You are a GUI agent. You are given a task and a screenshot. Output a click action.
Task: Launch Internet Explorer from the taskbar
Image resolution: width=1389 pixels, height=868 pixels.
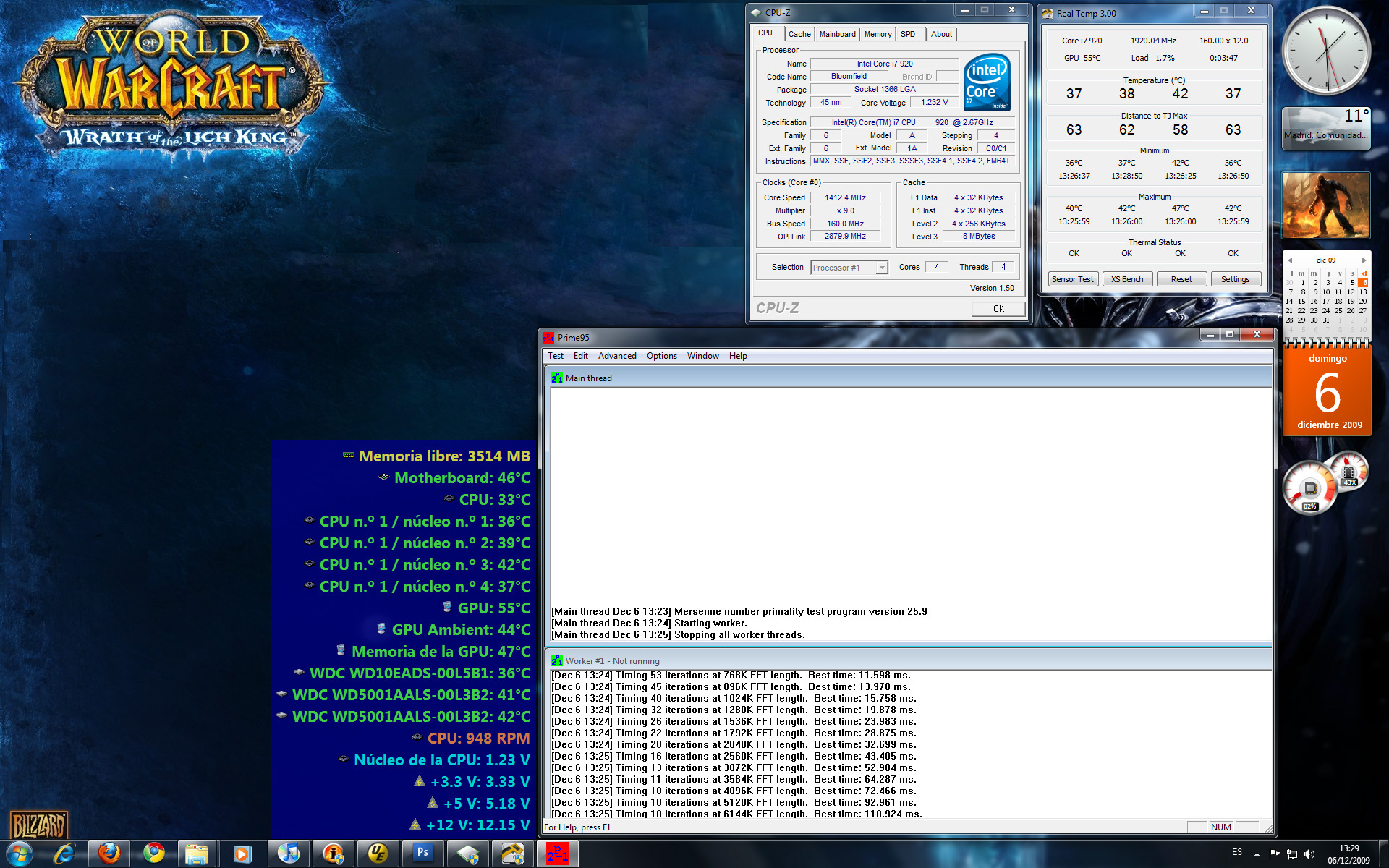point(64,854)
